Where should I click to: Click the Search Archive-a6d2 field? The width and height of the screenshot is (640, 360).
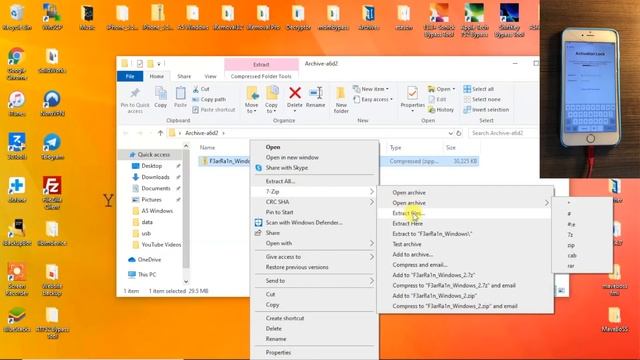click(503, 133)
